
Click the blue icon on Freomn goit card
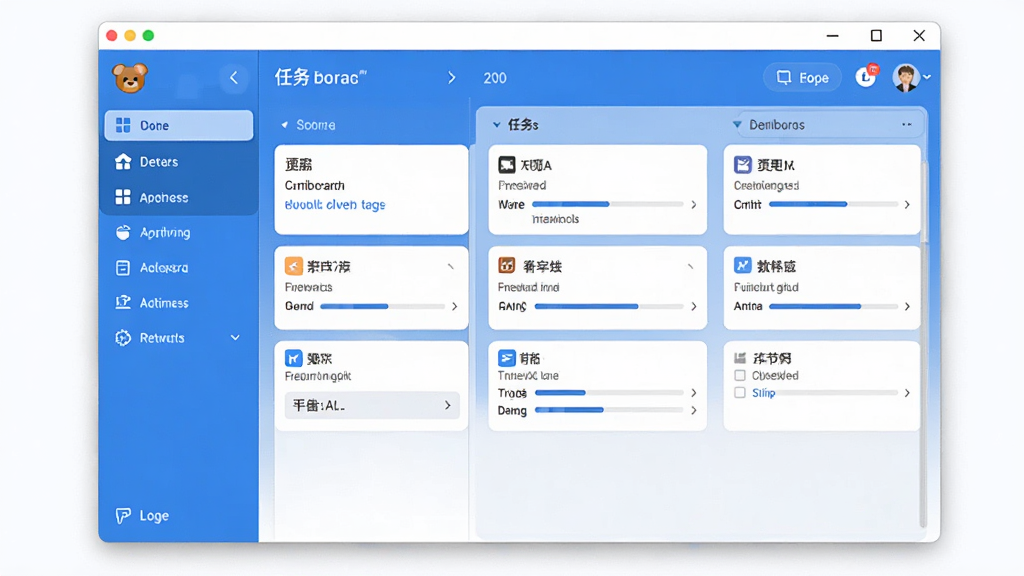294,358
